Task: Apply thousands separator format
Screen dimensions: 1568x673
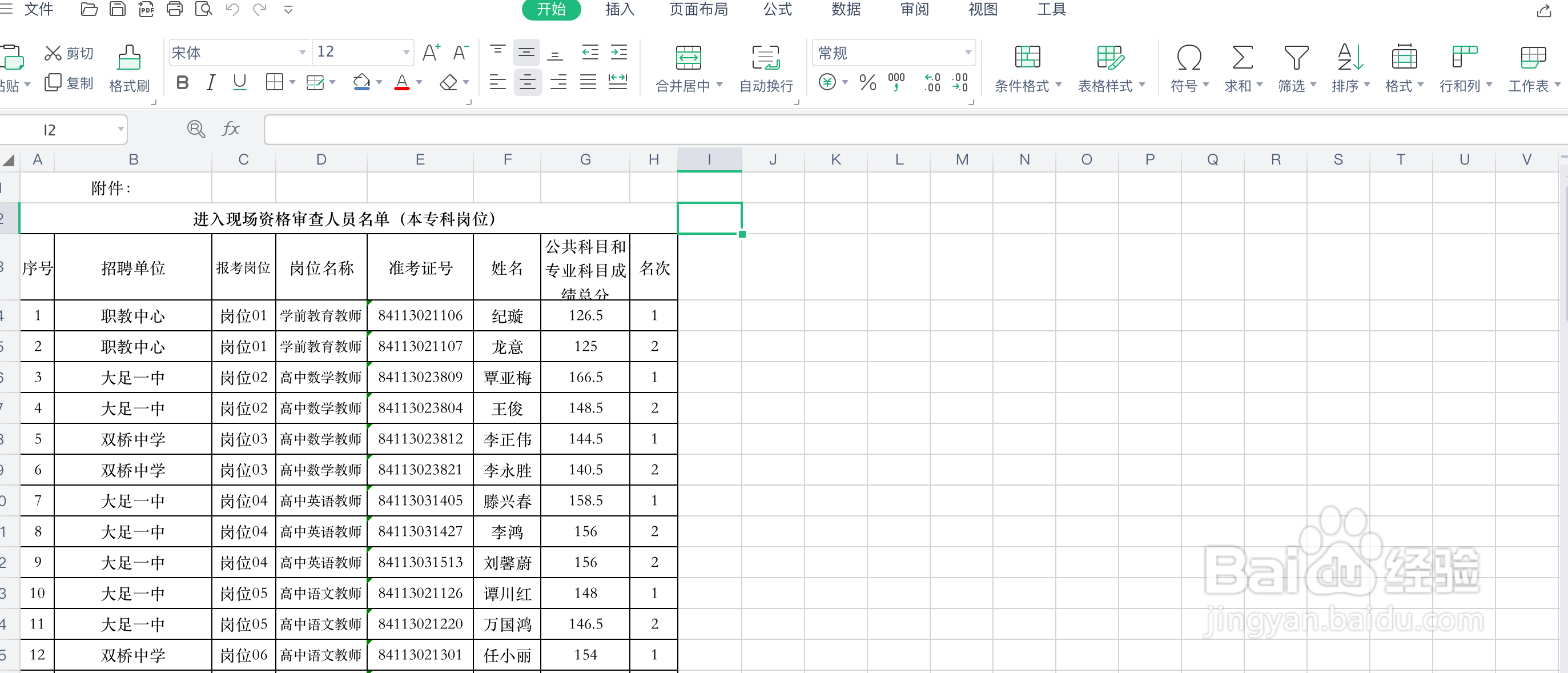Action: tap(896, 82)
